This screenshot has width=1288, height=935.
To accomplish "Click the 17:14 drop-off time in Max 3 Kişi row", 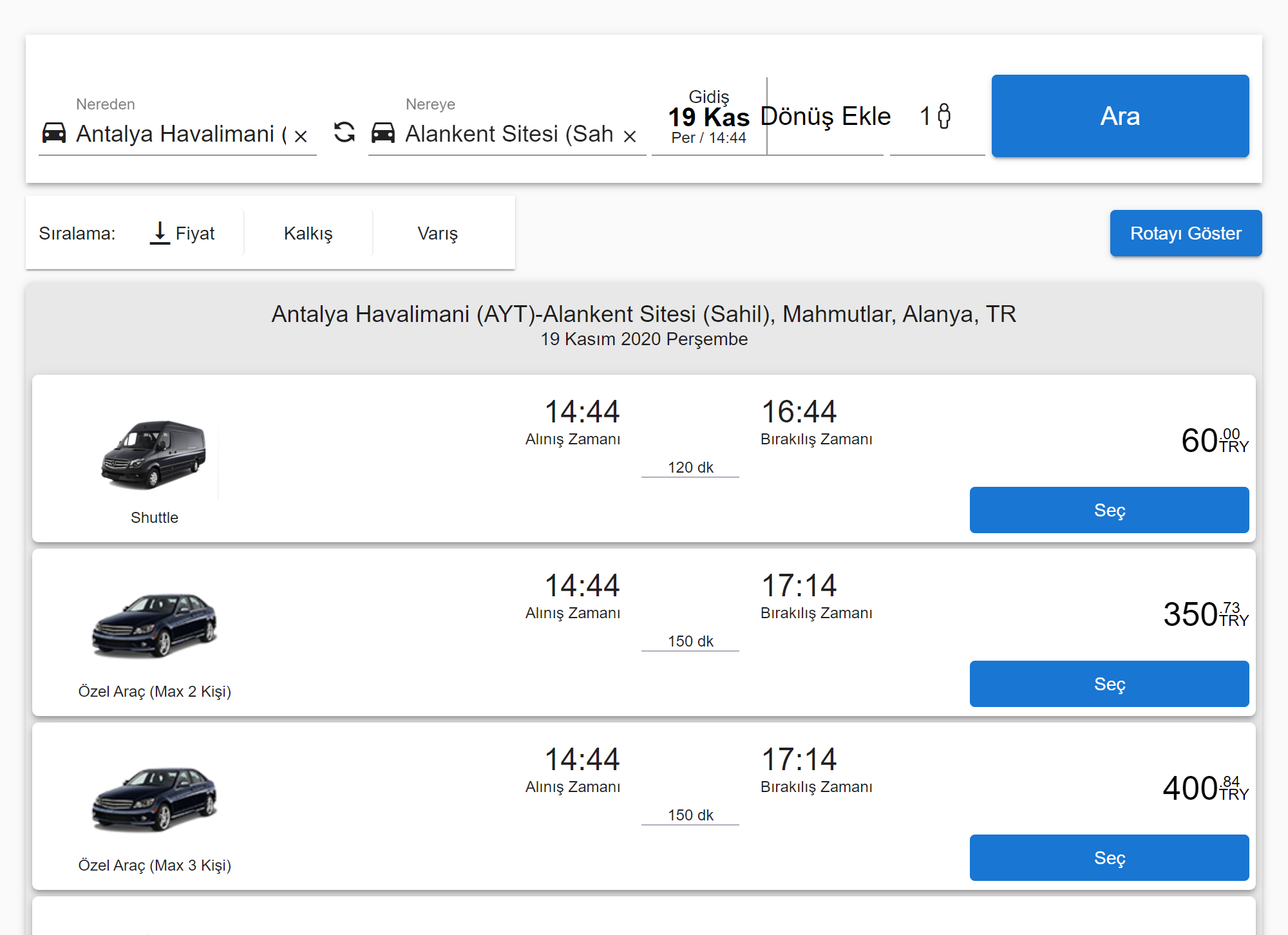I will point(799,759).
